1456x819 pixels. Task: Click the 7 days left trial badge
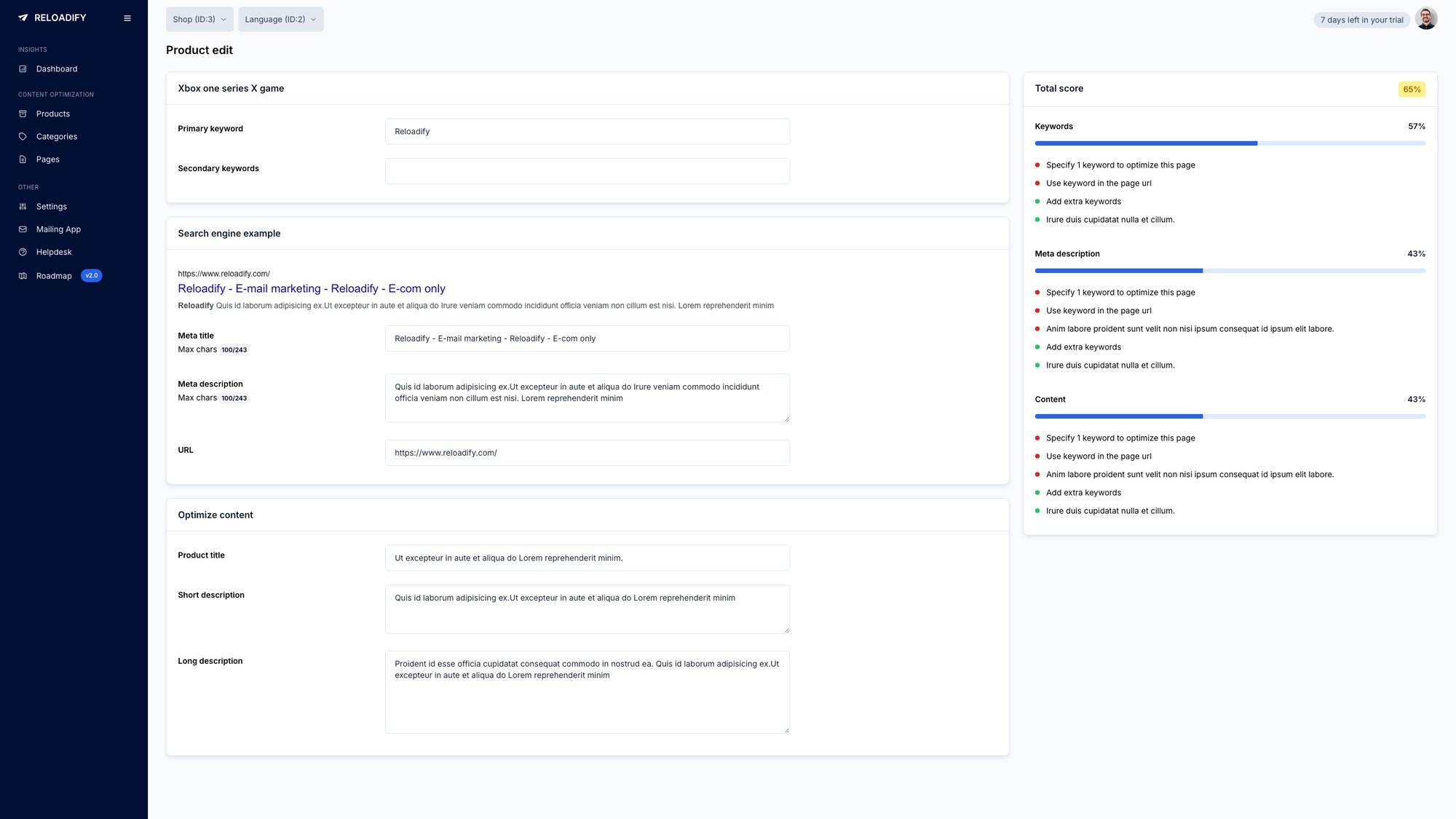click(x=1361, y=20)
